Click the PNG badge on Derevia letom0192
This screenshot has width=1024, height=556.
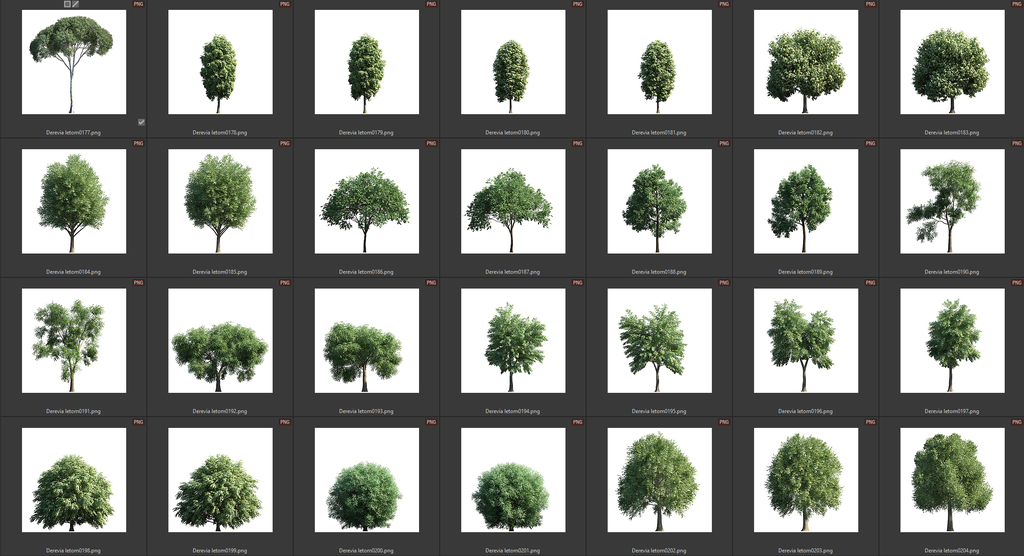click(x=284, y=283)
